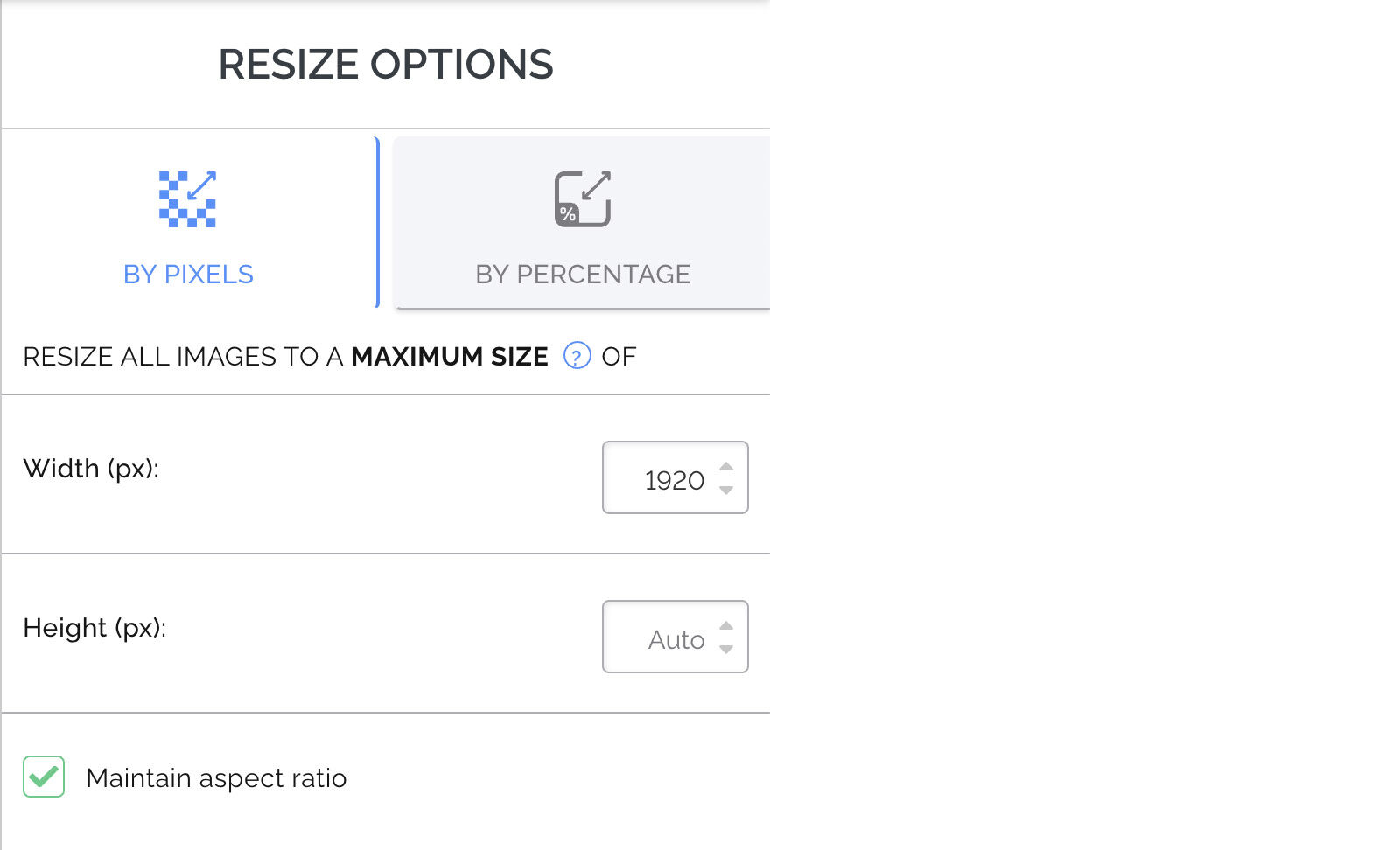Focus the Height input showing Auto
The height and width of the screenshot is (850, 1400).
(675, 637)
